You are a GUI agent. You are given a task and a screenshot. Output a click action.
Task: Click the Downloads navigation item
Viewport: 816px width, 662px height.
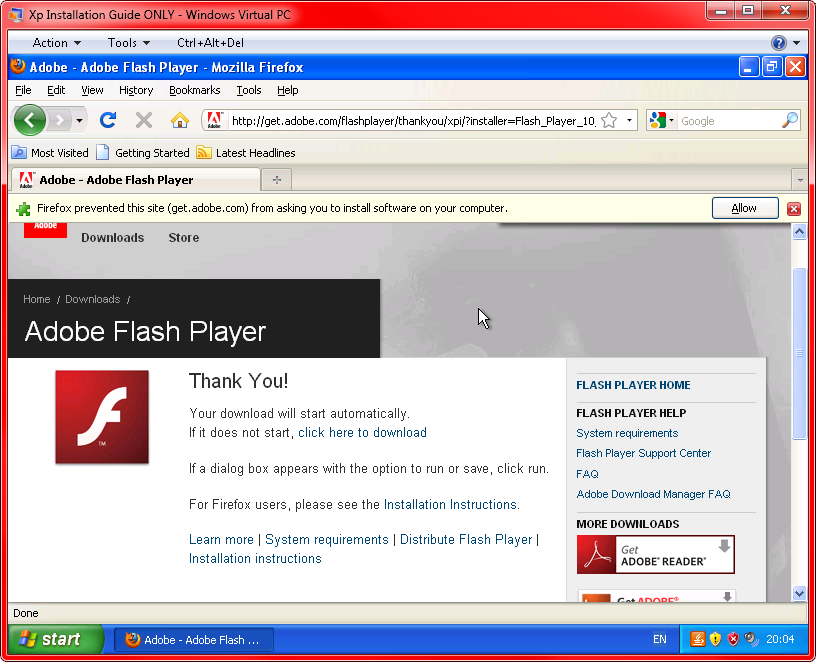point(112,237)
